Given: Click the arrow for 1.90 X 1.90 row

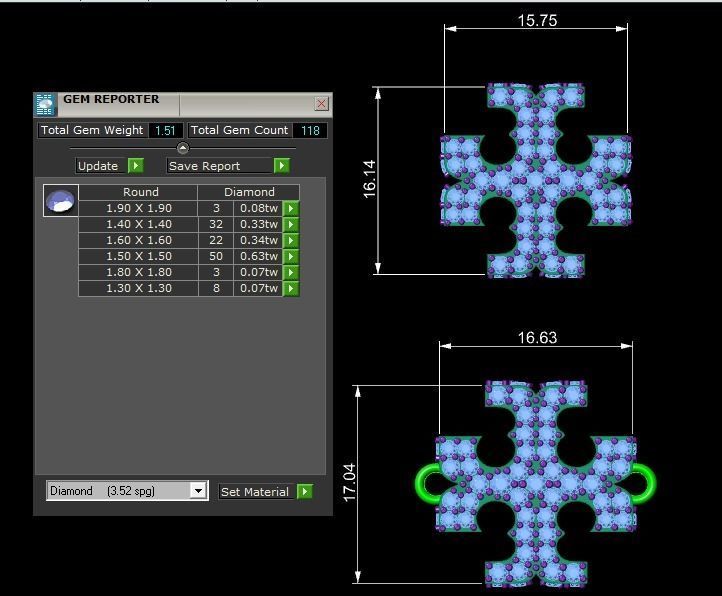Looking at the screenshot, I should [x=291, y=208].
